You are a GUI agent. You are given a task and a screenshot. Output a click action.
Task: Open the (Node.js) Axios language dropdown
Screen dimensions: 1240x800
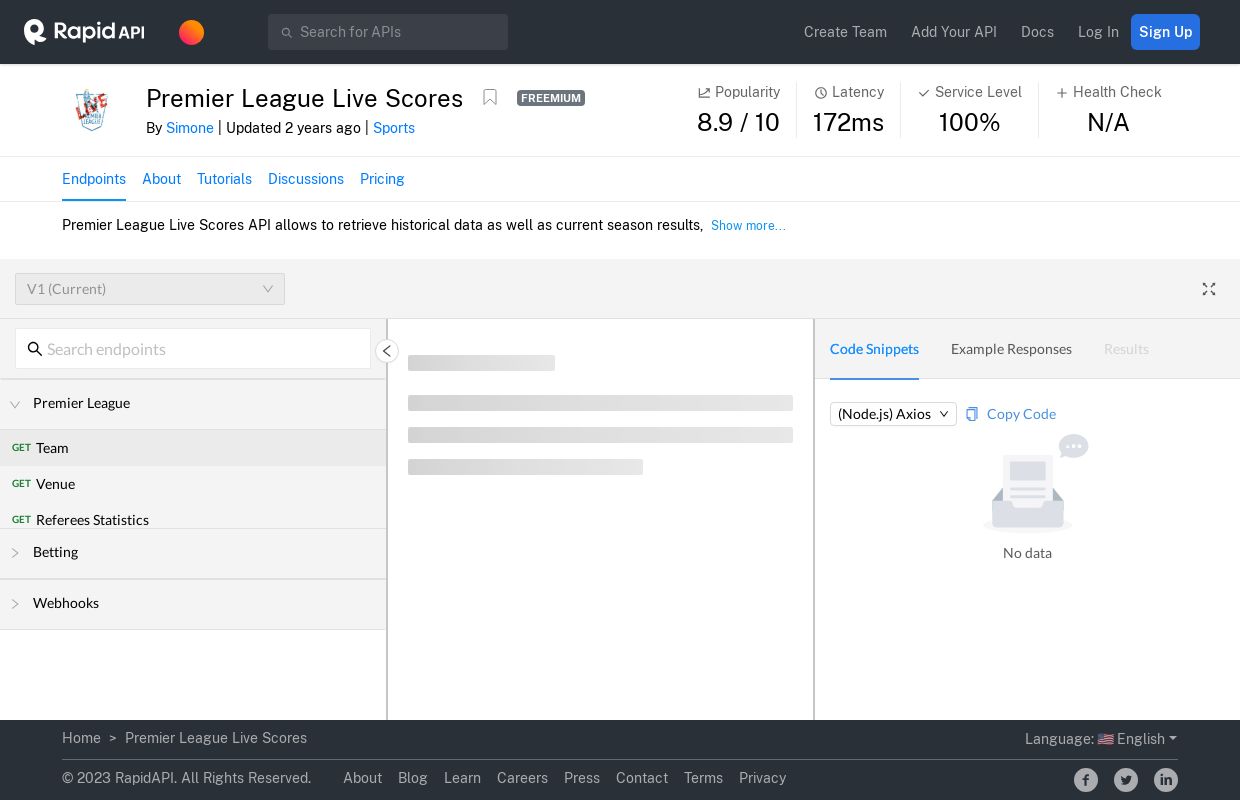pos(893,414)
